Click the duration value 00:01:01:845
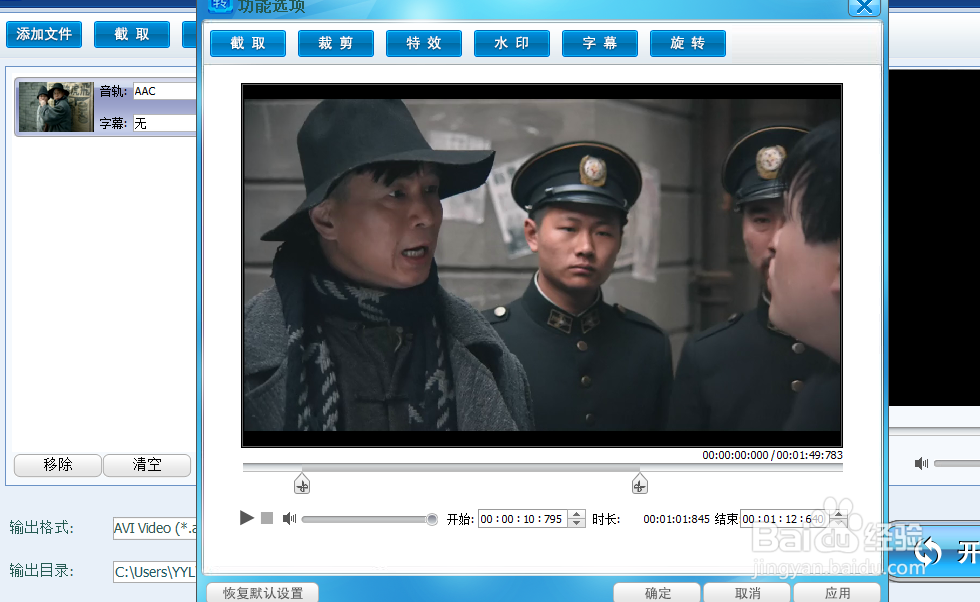This screenshot has height=602, width=980. (x=676, y=519)
